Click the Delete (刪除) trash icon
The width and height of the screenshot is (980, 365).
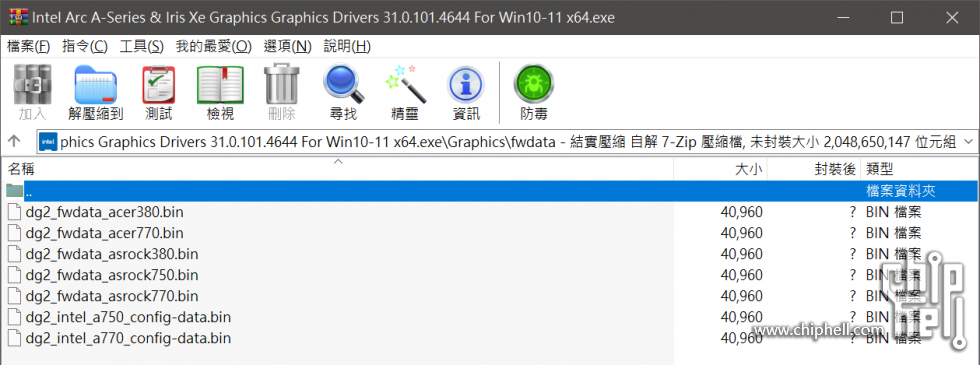(282, 84)
